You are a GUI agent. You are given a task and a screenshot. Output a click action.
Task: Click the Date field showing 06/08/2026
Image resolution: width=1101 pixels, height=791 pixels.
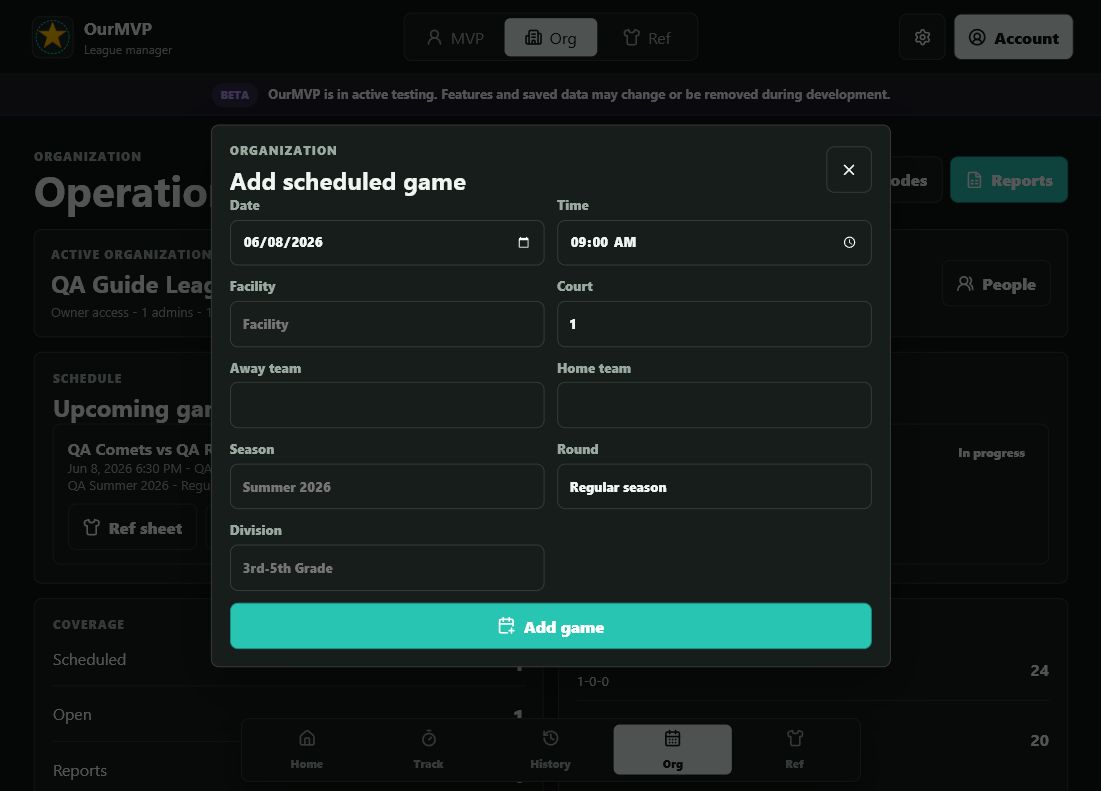click(x=386, y=243)
